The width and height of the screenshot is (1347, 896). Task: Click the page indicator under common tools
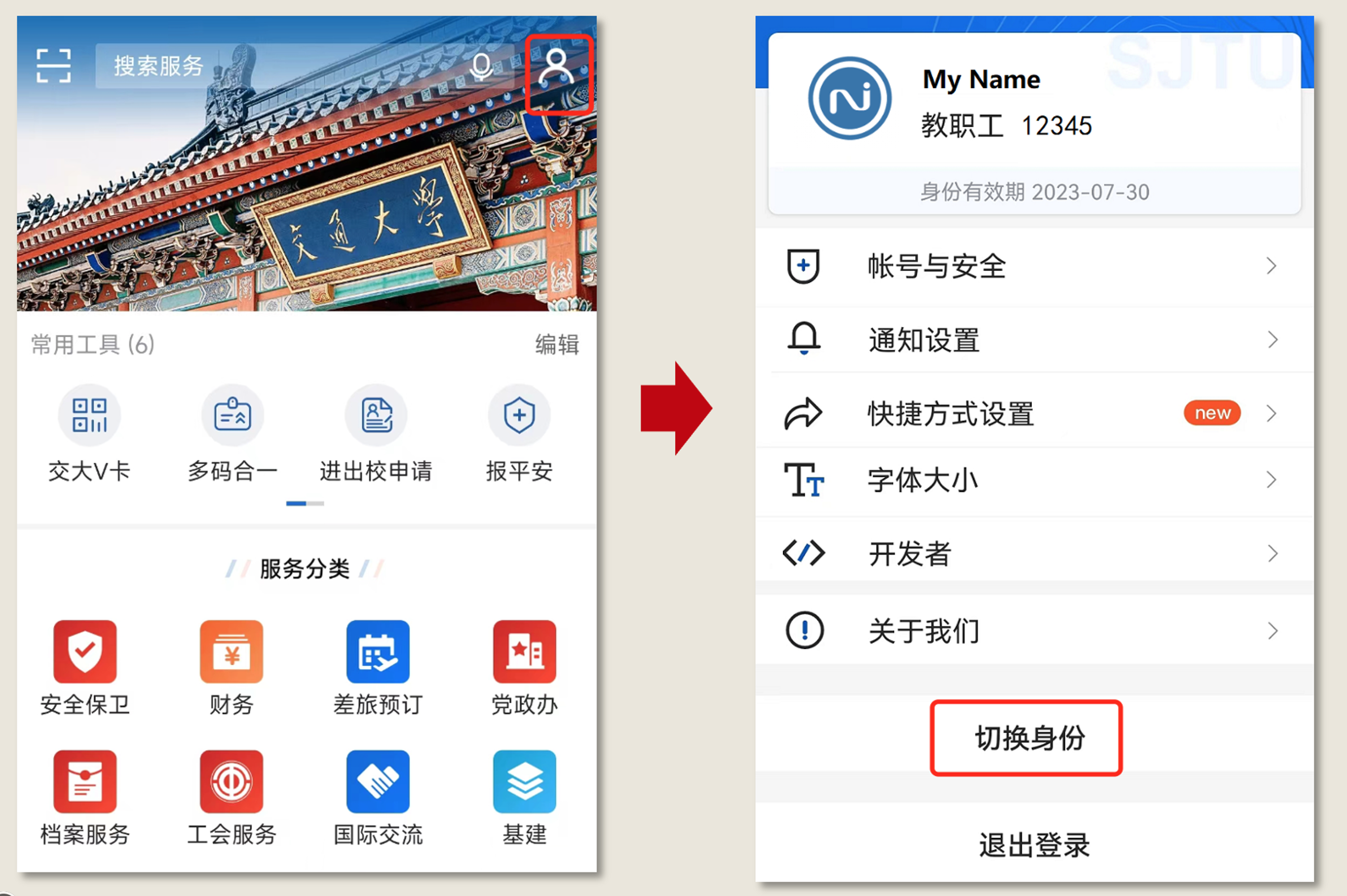click(x=305, y=503)
